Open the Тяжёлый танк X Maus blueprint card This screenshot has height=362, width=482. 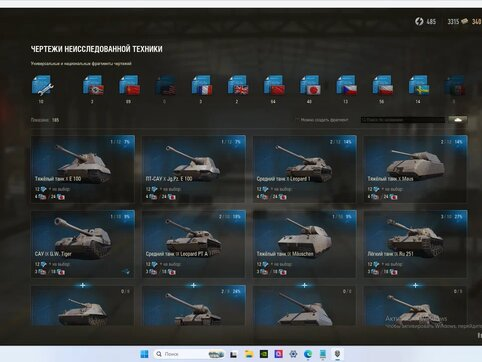coord(415,169)
